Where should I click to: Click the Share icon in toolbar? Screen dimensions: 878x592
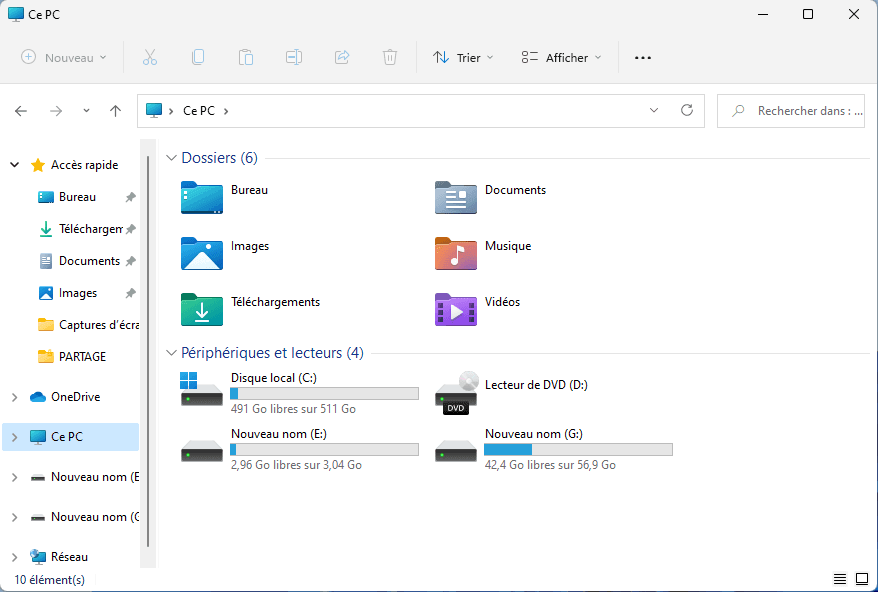pyautogui.click(x=342, y=57)
